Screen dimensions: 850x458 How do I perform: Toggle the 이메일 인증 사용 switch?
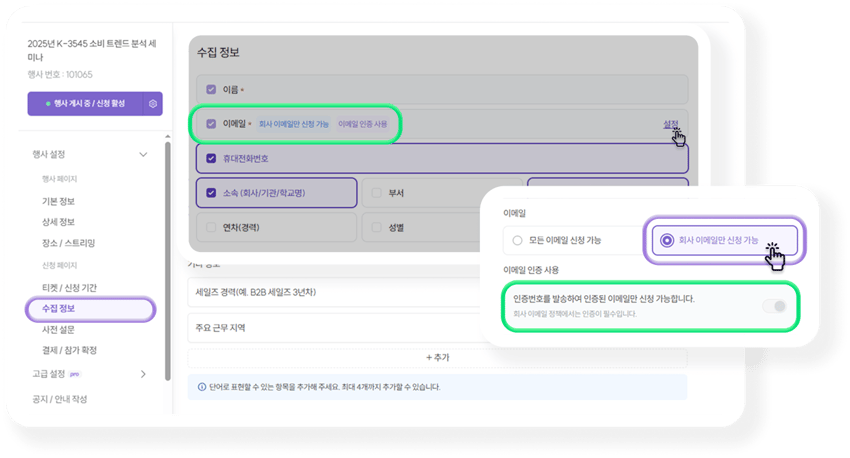coord(774,306)
